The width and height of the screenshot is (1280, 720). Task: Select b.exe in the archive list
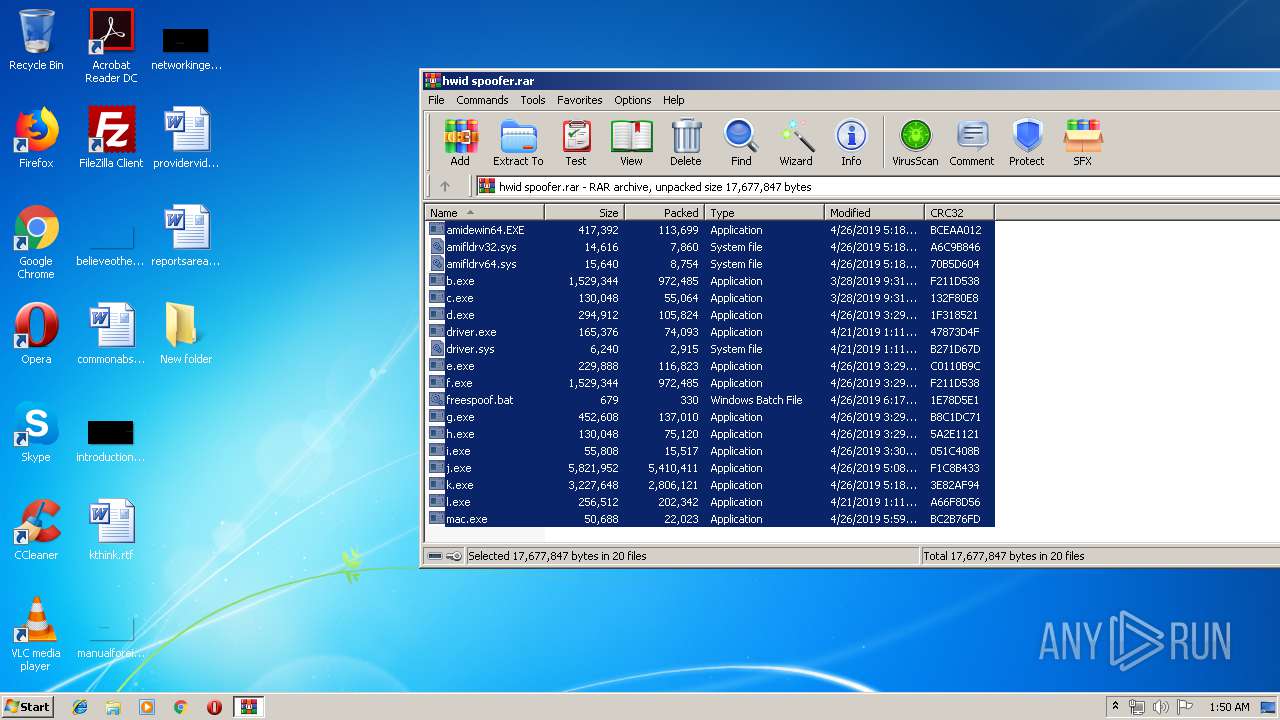point(710,281)
